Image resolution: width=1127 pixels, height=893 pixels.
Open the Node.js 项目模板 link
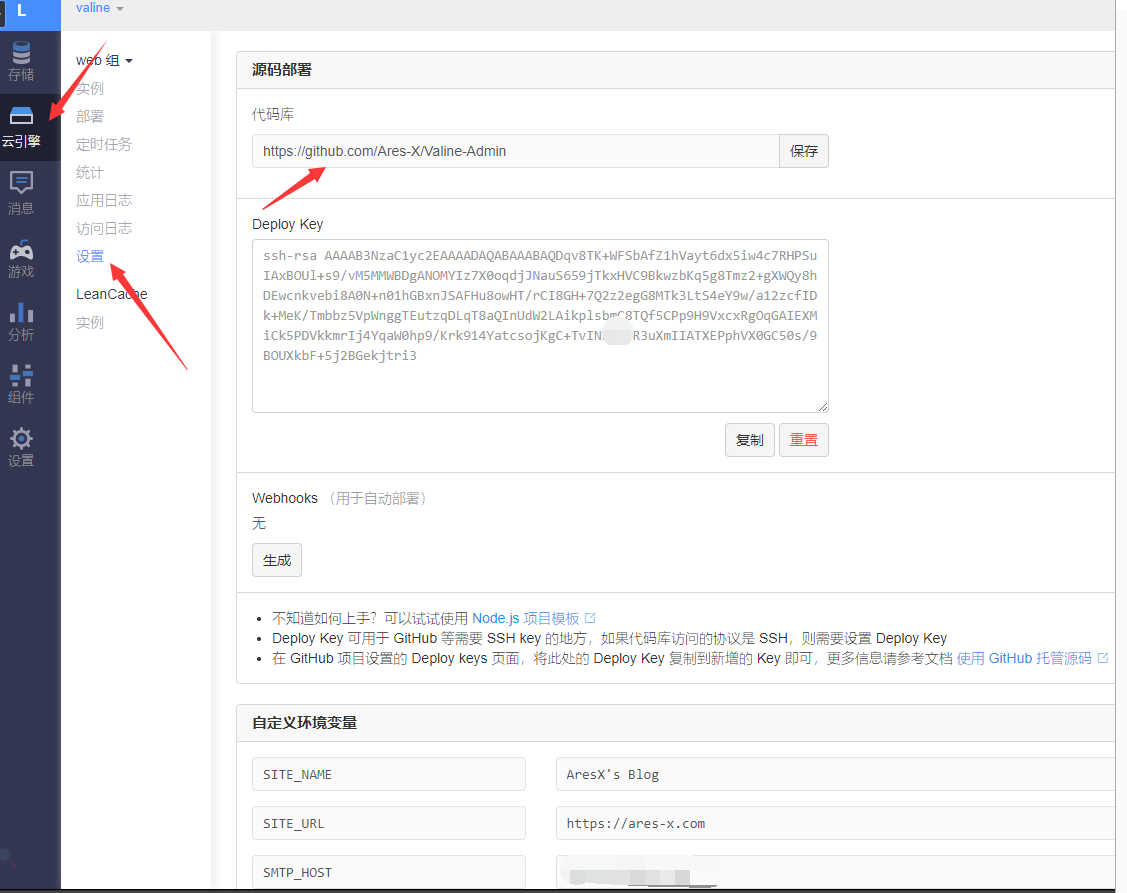pos(525,619)
